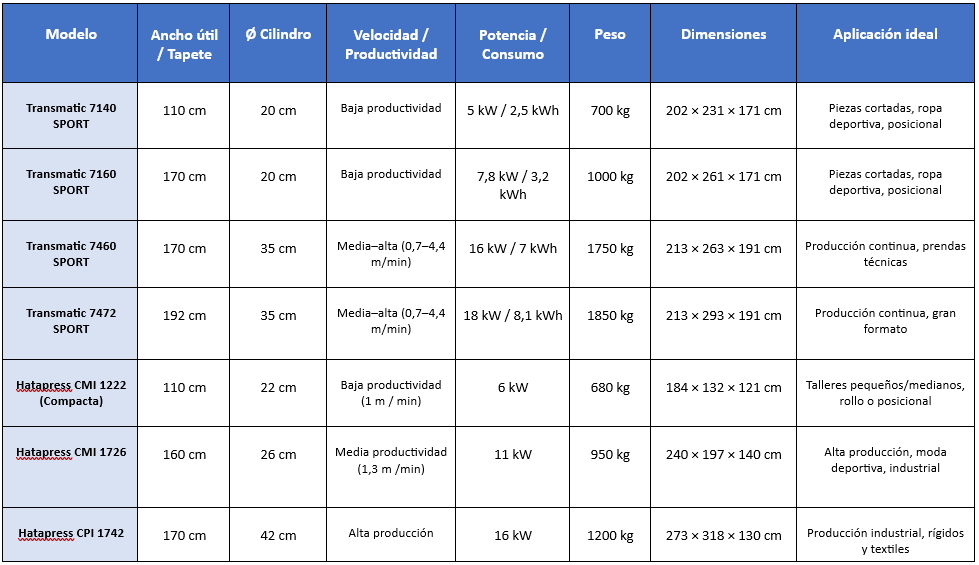
Task: Select the Aplicación ideal header cell
Action: click(885, 35)
